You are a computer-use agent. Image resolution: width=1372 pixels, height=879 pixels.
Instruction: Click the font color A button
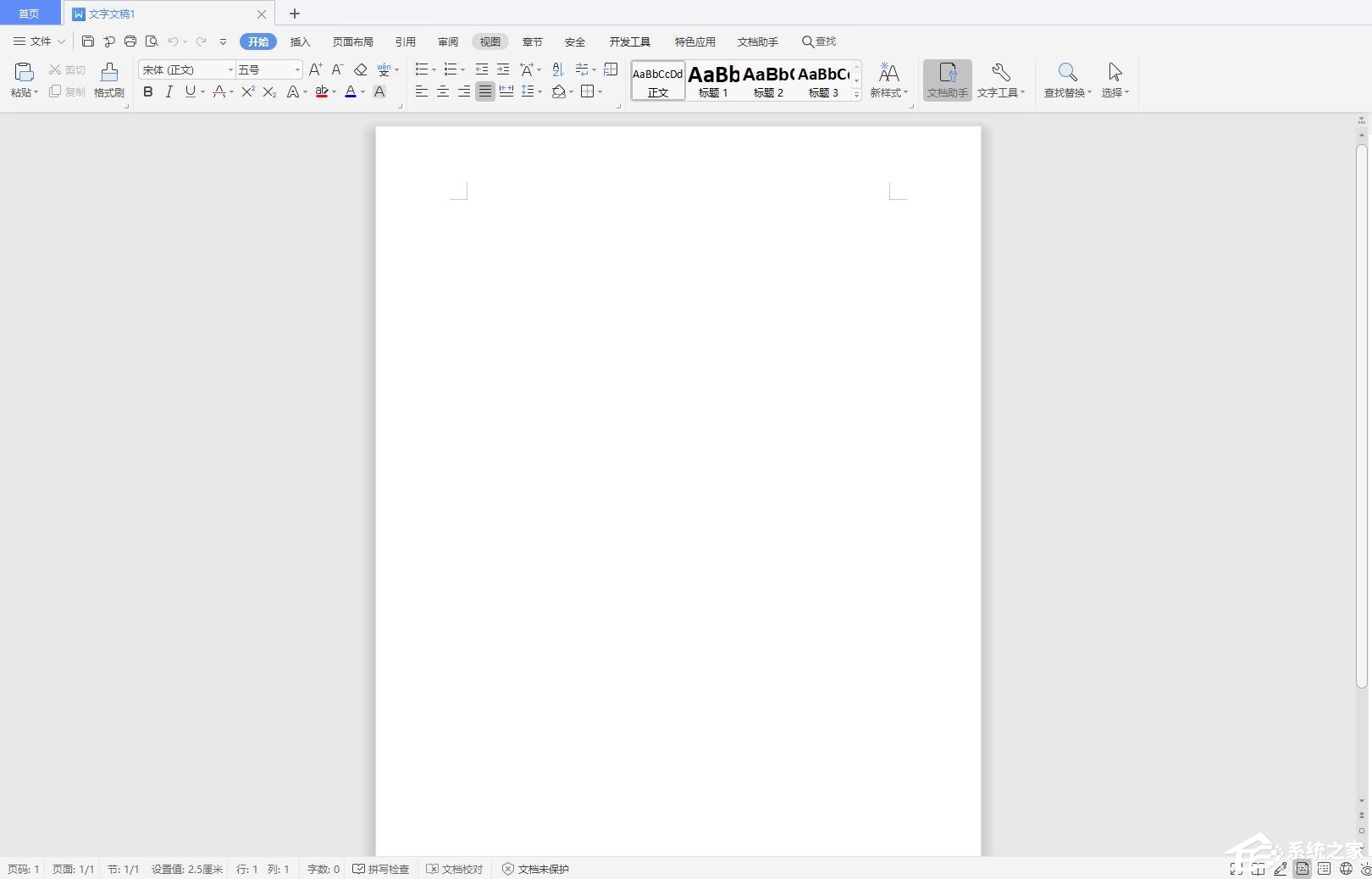coord(351,91)
